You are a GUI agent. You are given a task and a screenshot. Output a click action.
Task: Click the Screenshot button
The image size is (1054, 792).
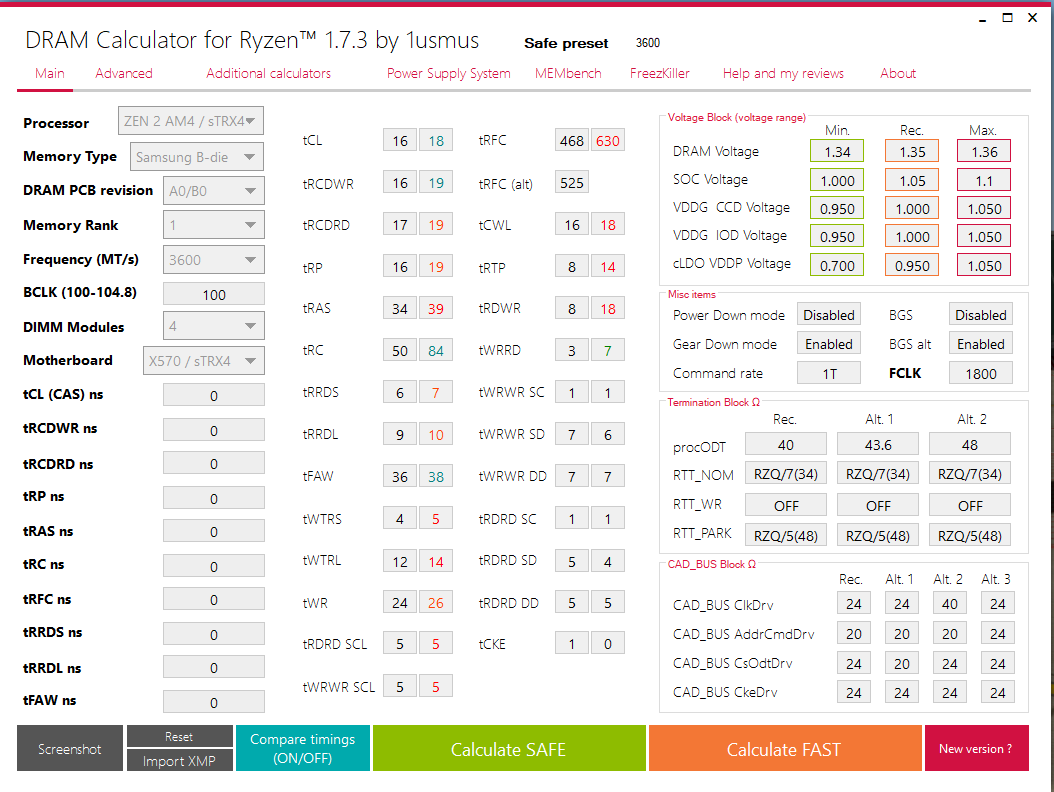[70, 748]
